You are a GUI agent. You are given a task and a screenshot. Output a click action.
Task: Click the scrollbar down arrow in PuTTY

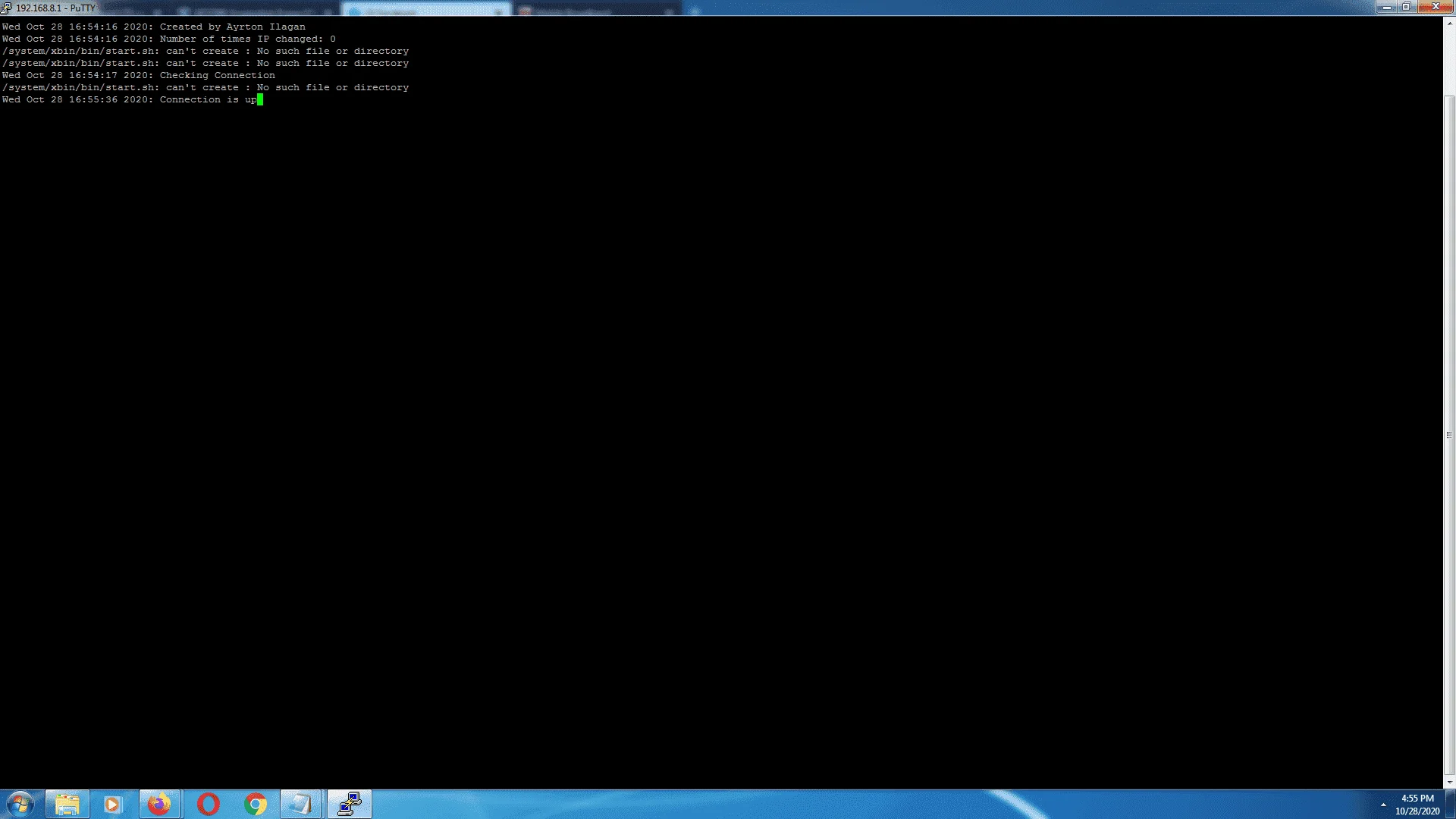tap(1449, 782)
